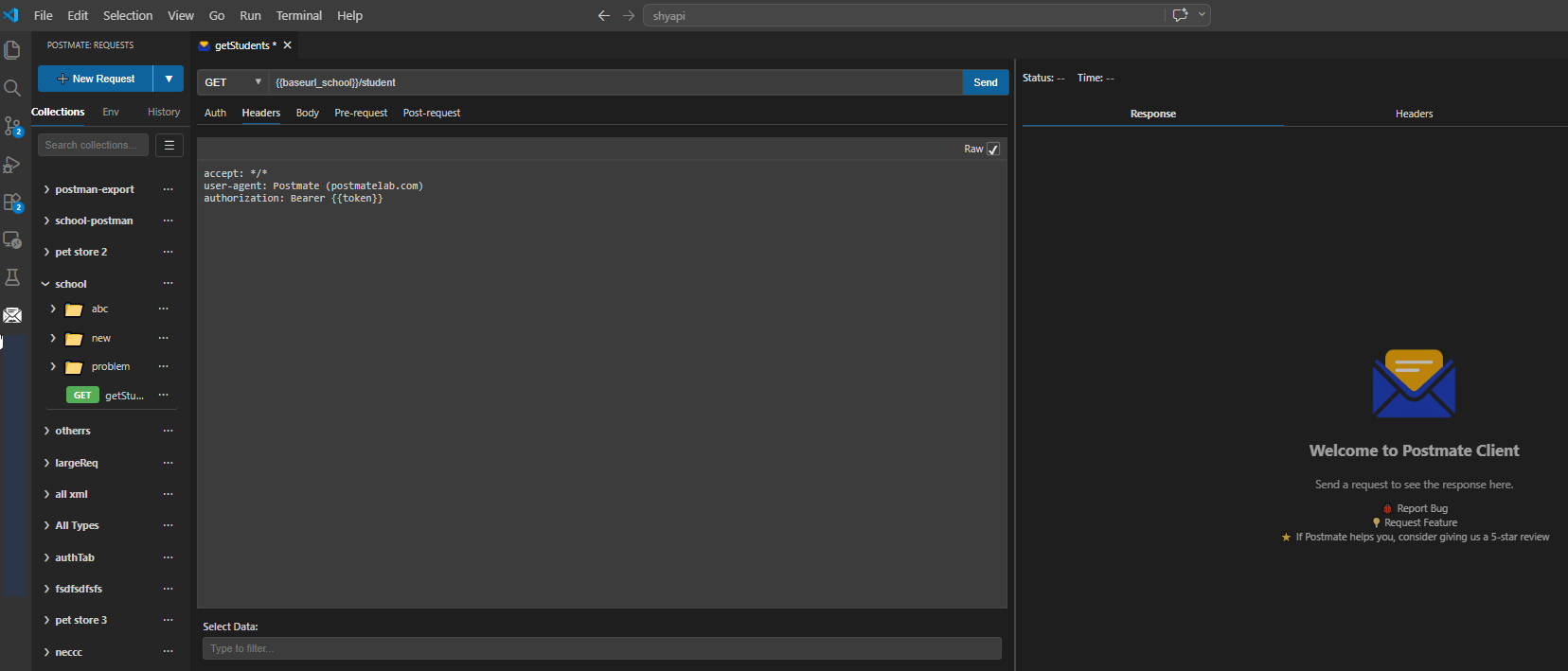The height and width of the screenshot is (671, 1568).
Task: Switch to the Auth tab
Action: (x=215, y=113)
